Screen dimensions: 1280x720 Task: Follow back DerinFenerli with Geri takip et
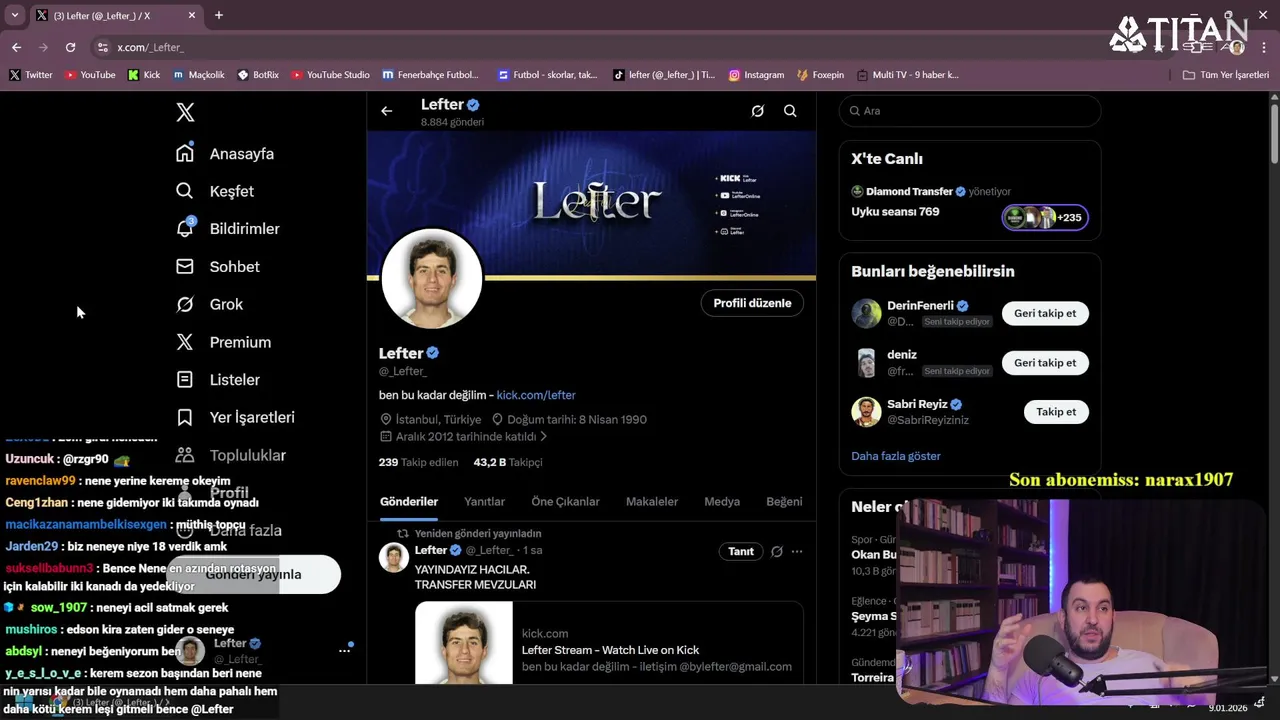(1045, 313)
